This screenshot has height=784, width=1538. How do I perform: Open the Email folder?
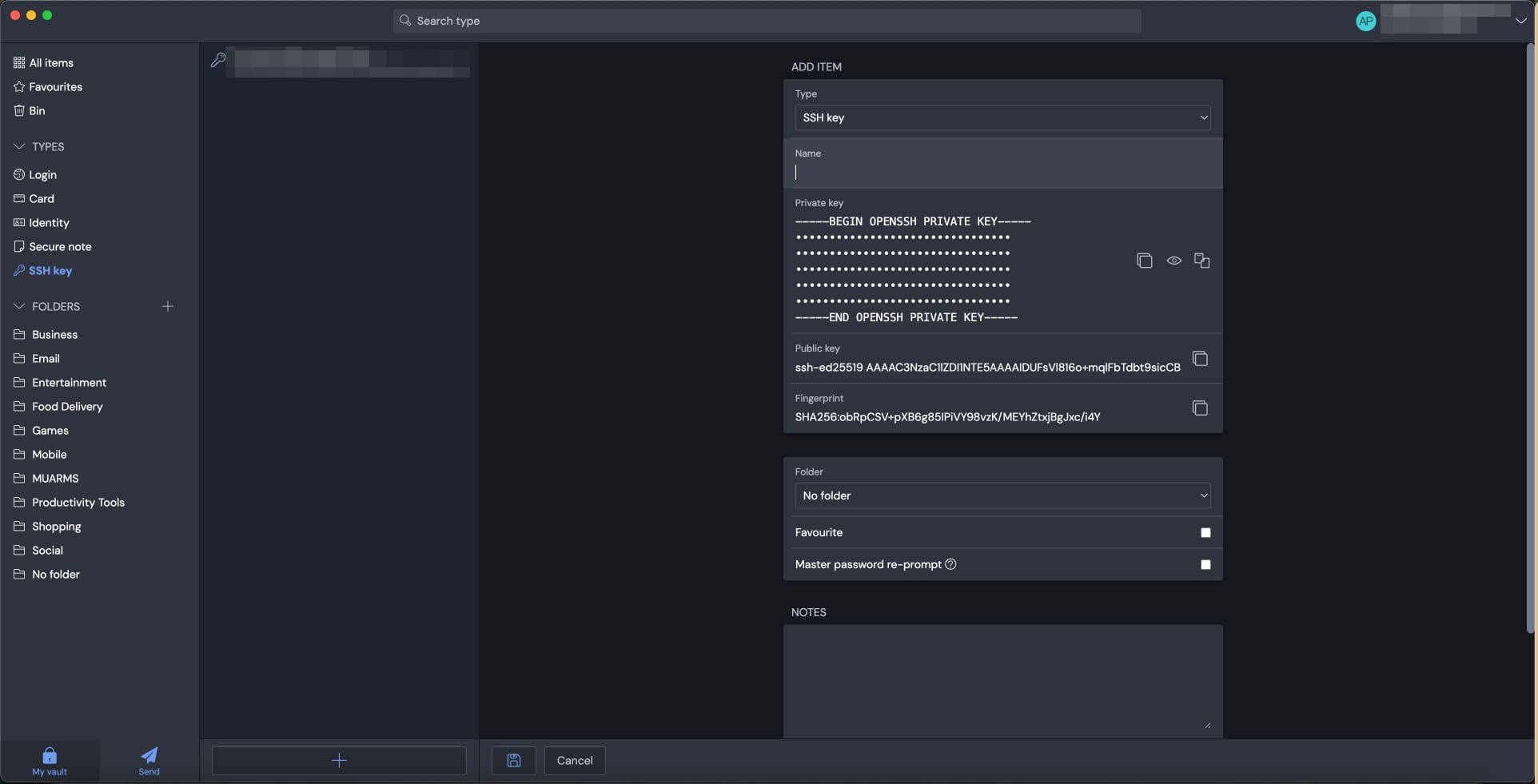point(37,358)
